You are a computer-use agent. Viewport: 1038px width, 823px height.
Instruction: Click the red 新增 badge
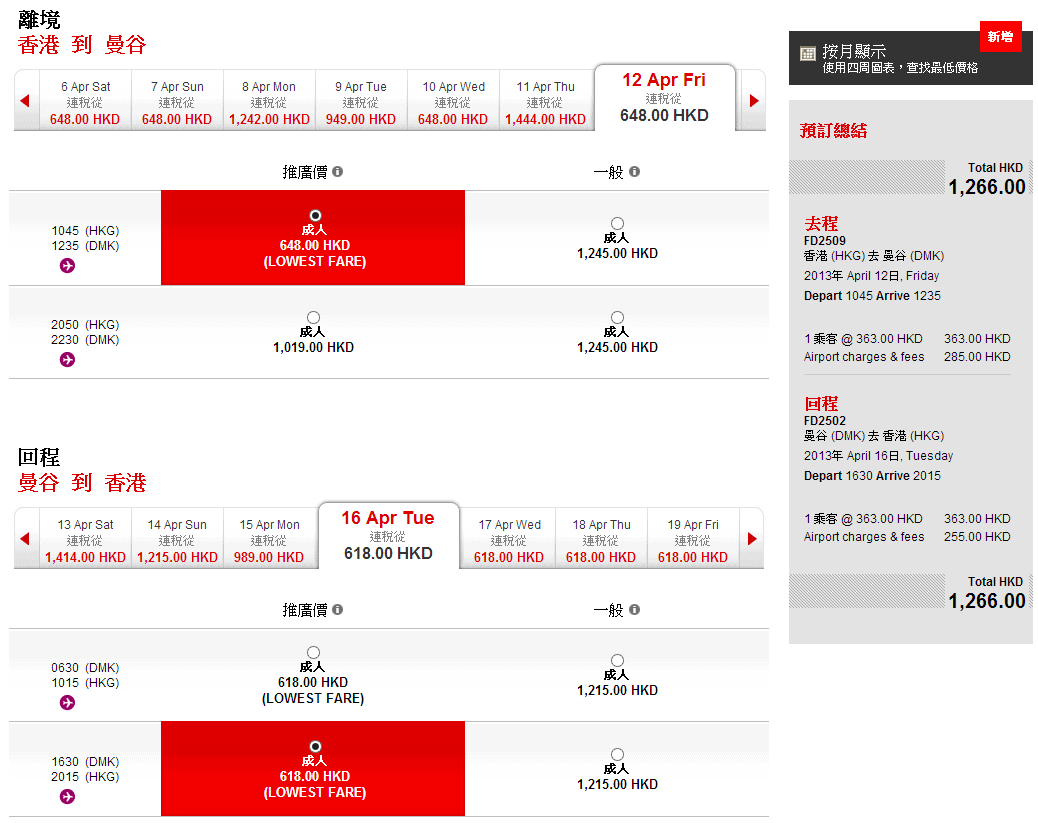(1000, 37)
